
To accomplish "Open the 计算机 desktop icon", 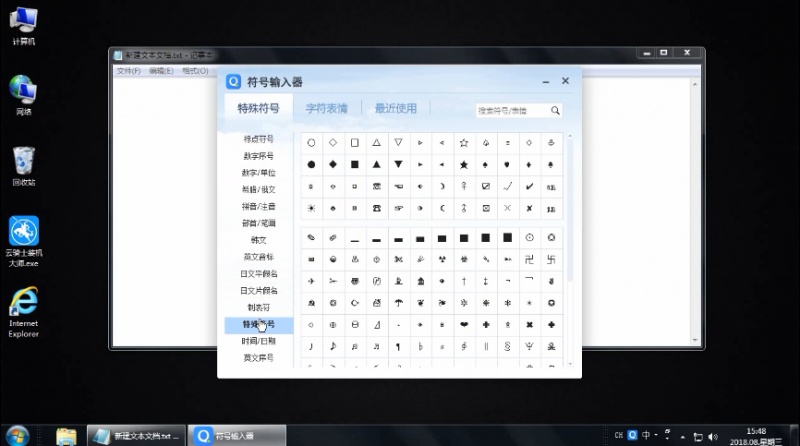I will (x=23, y=27).
